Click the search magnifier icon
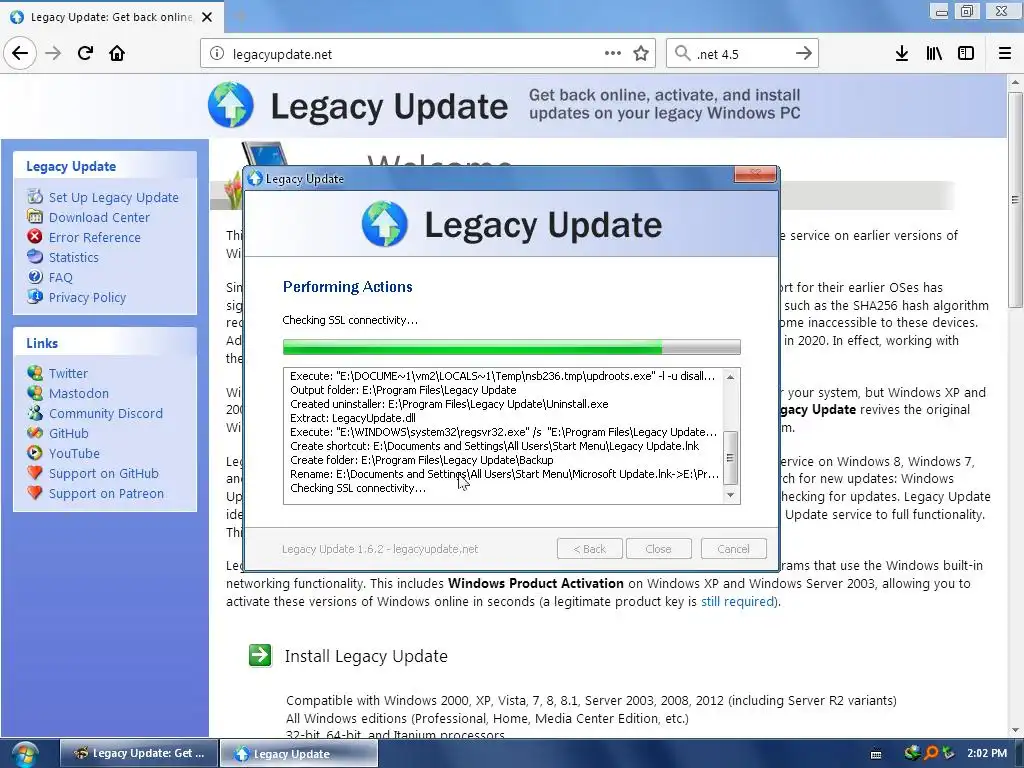Screen dimensions: 1024x768 point(682,53)
